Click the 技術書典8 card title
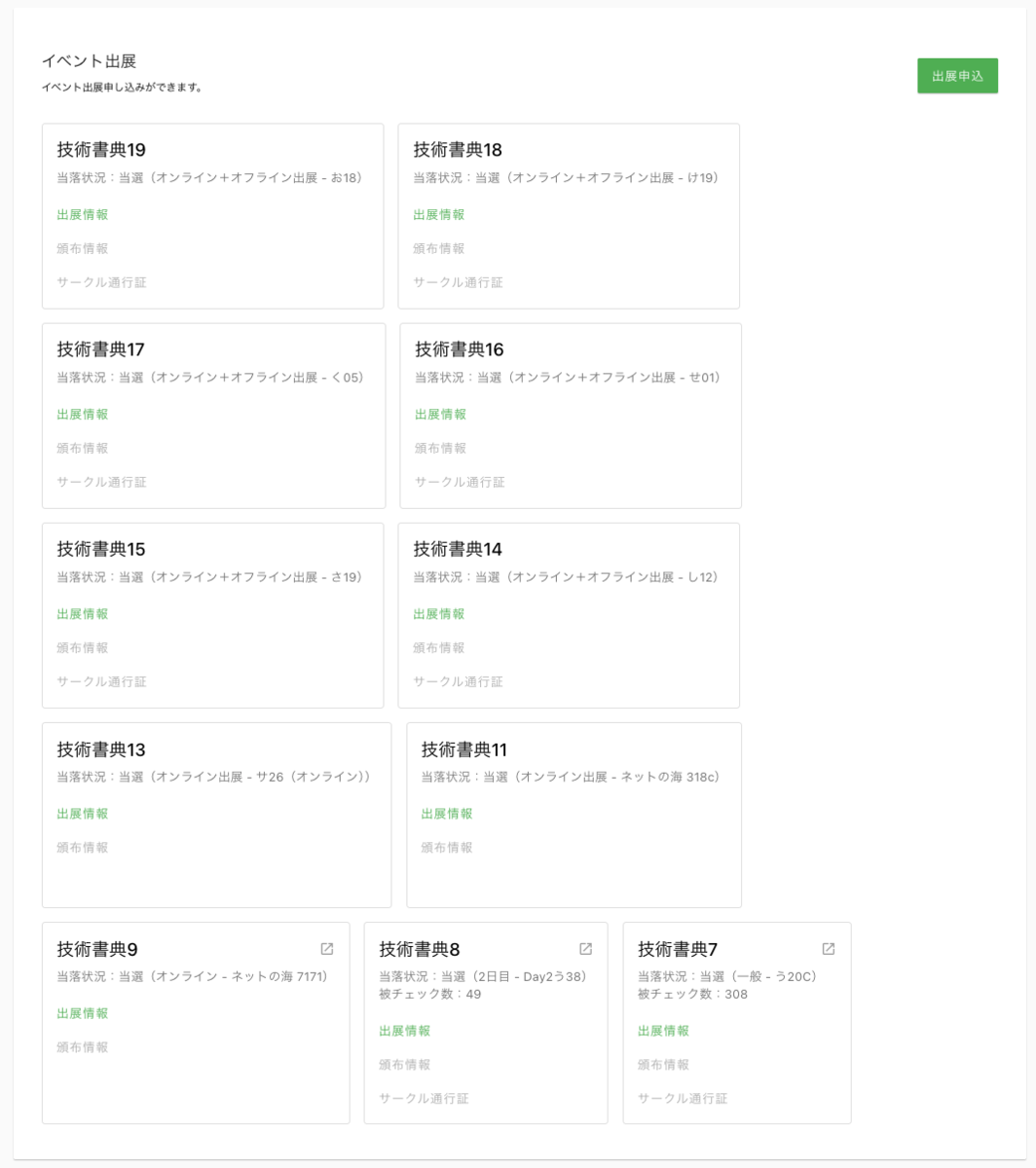The height and width of the screenshot is (1168, 1036). pos(420,949)
